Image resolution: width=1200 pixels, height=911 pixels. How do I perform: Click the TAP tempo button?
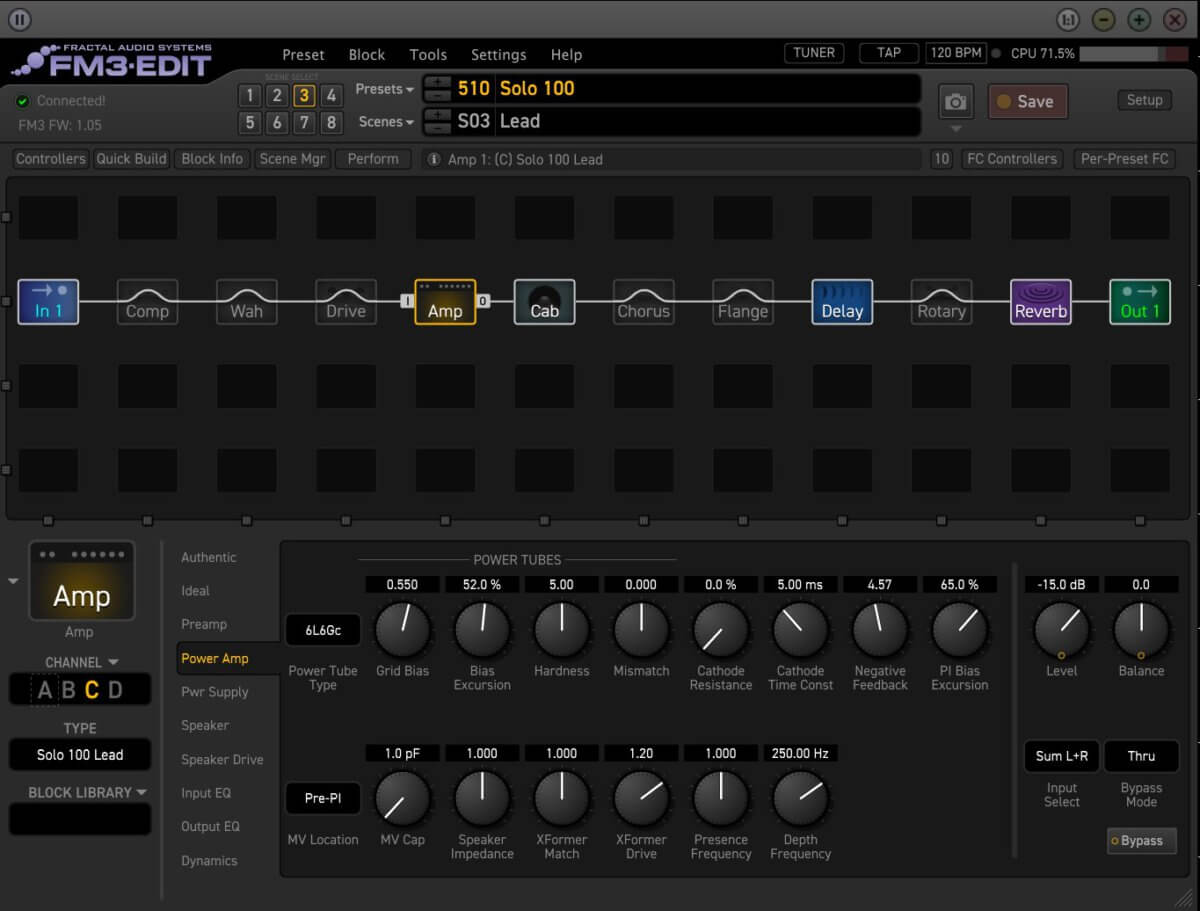point(888,53)
